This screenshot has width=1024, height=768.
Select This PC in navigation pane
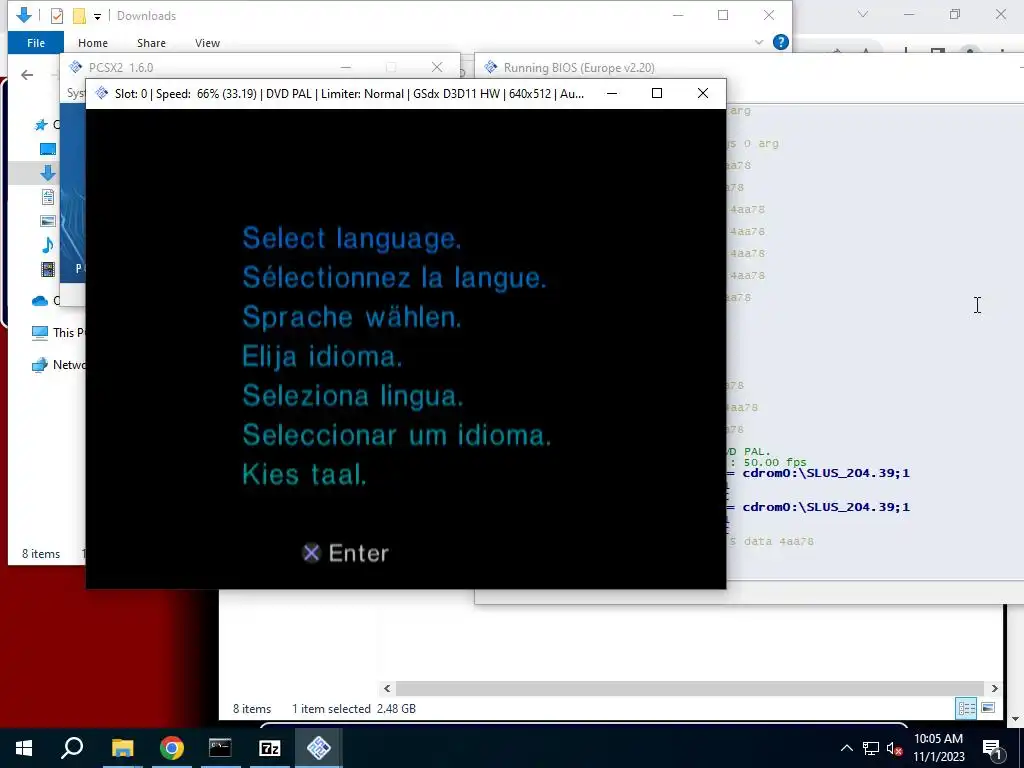(57, 332)
